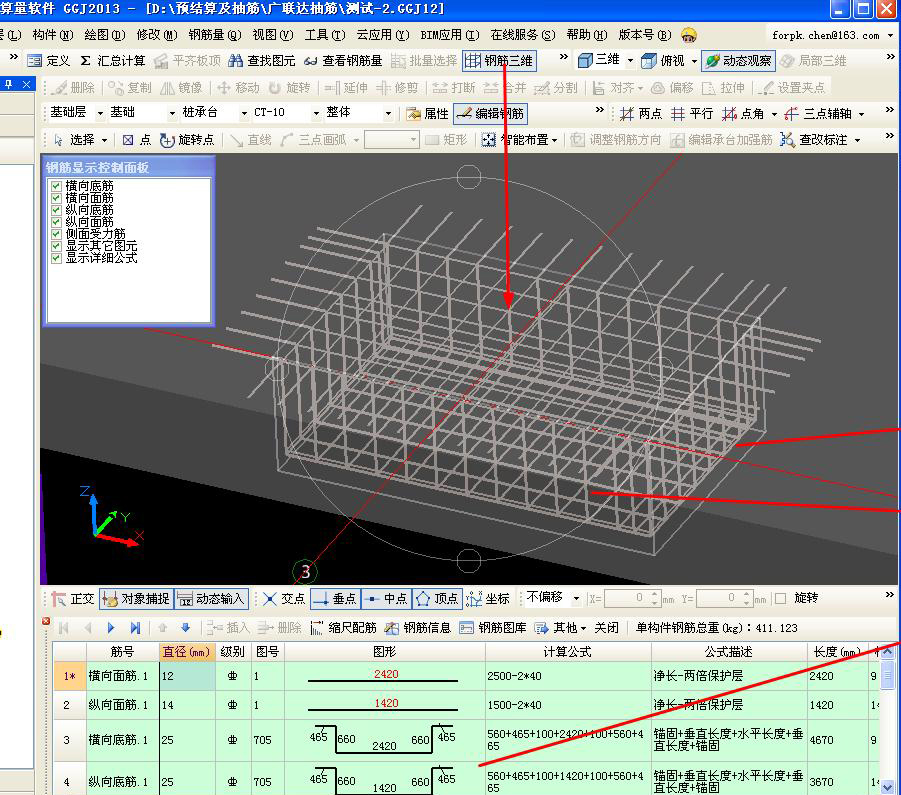
Task: Open 智能布置 smart layout tool
Action: point(515,140)
